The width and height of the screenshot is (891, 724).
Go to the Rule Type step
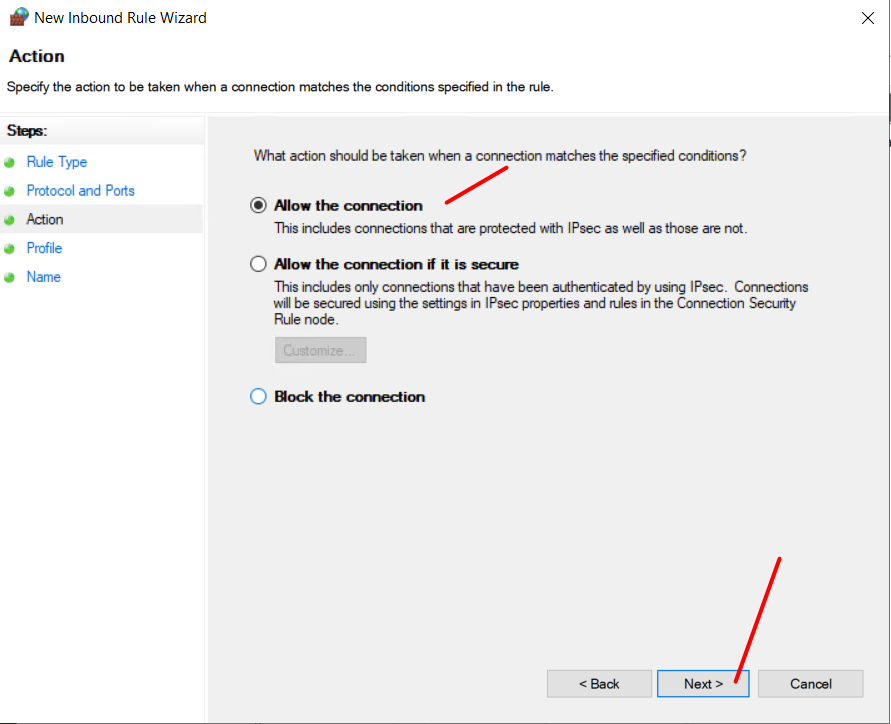(x=57, y=162)
